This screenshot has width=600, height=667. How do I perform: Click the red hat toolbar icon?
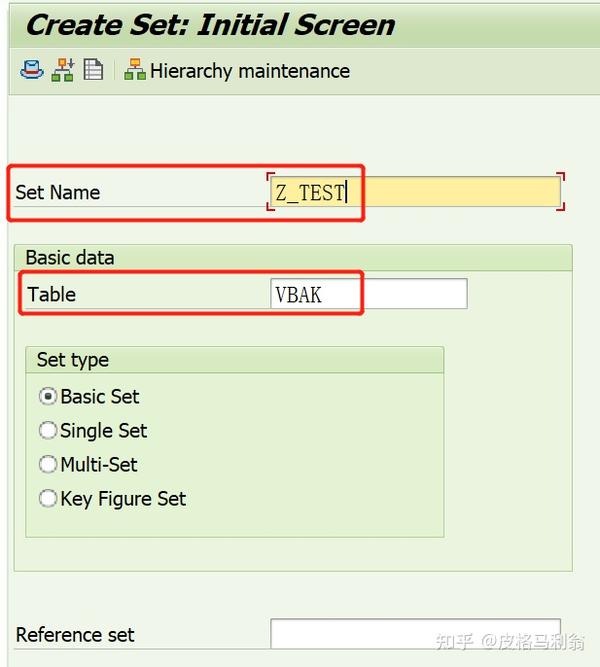click(x=32, y=70)
